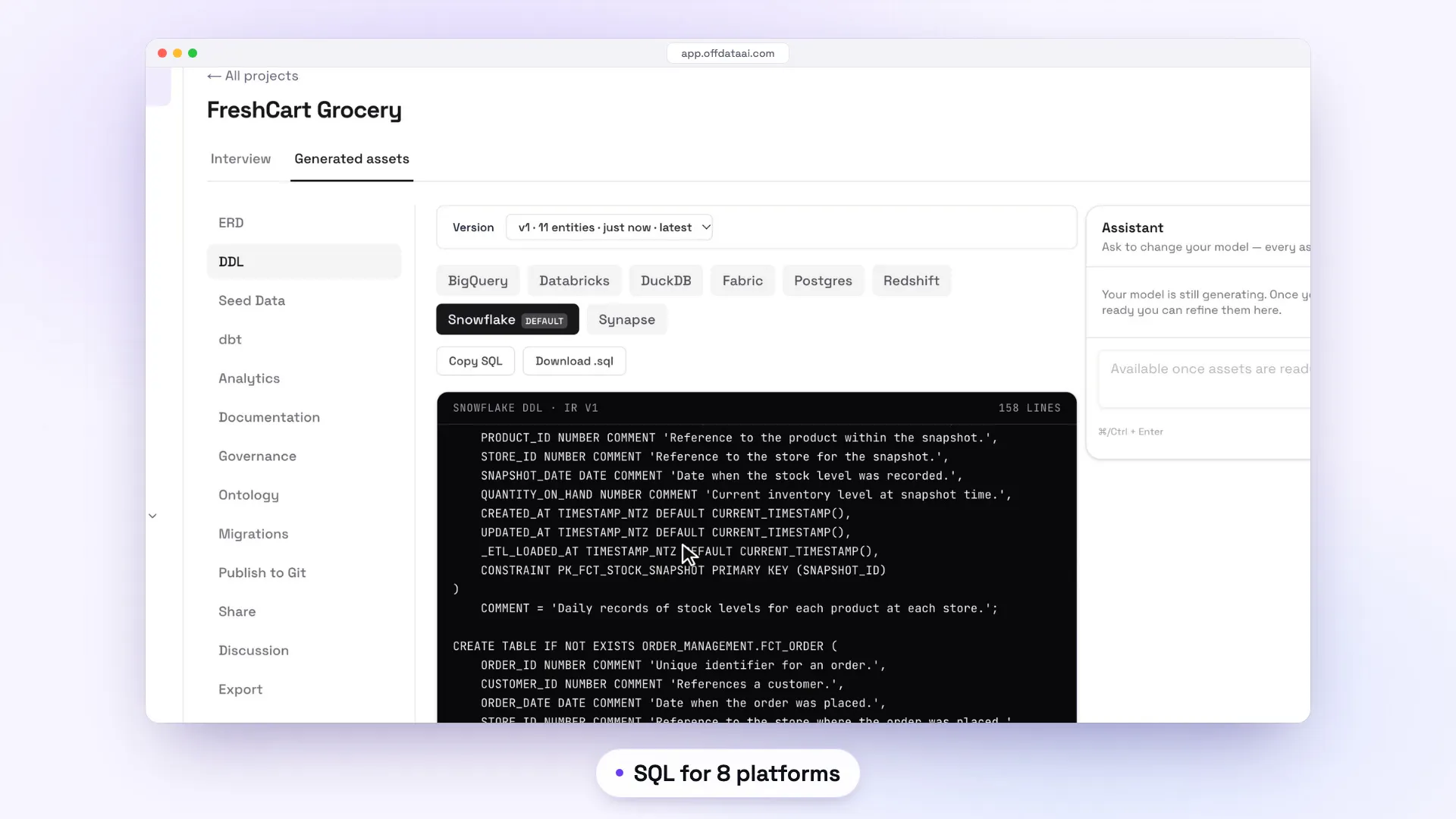Click the Assistant message input field

pos(1204,379)
